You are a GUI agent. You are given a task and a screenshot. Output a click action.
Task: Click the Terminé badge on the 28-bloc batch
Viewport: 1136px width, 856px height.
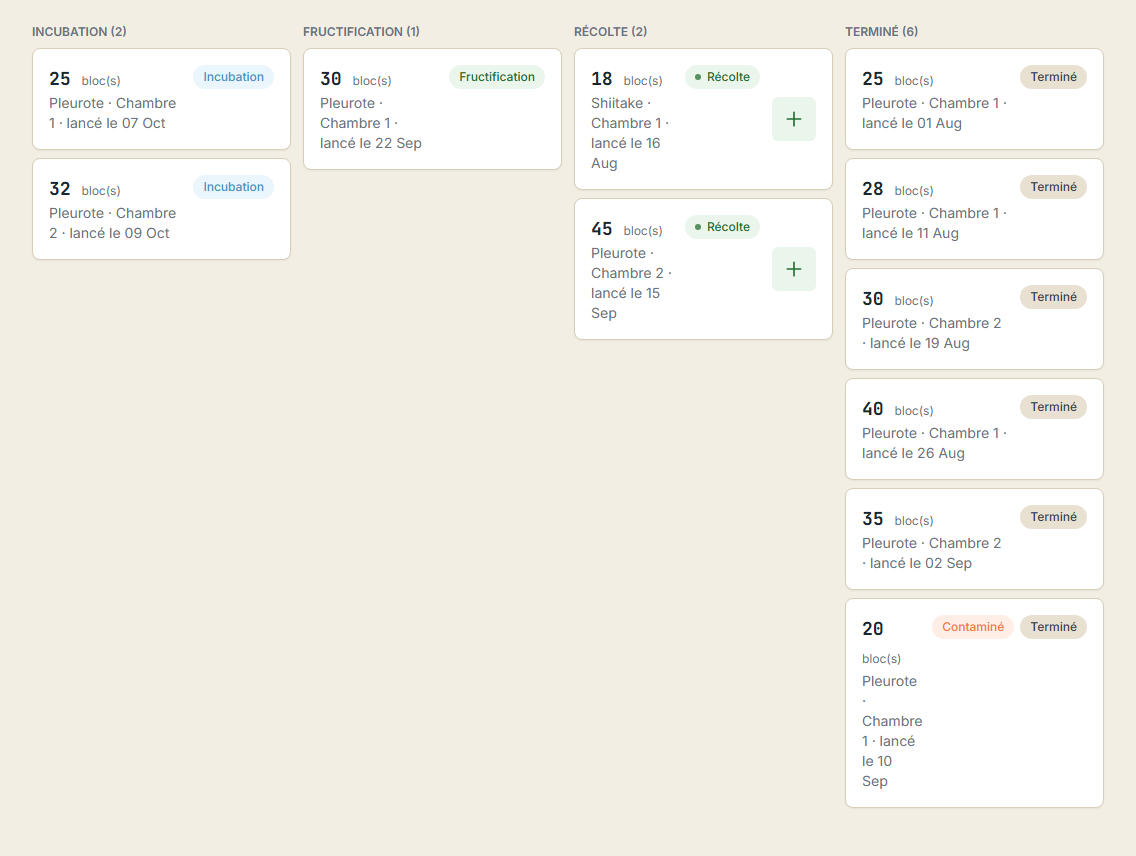pos(1053,187)
